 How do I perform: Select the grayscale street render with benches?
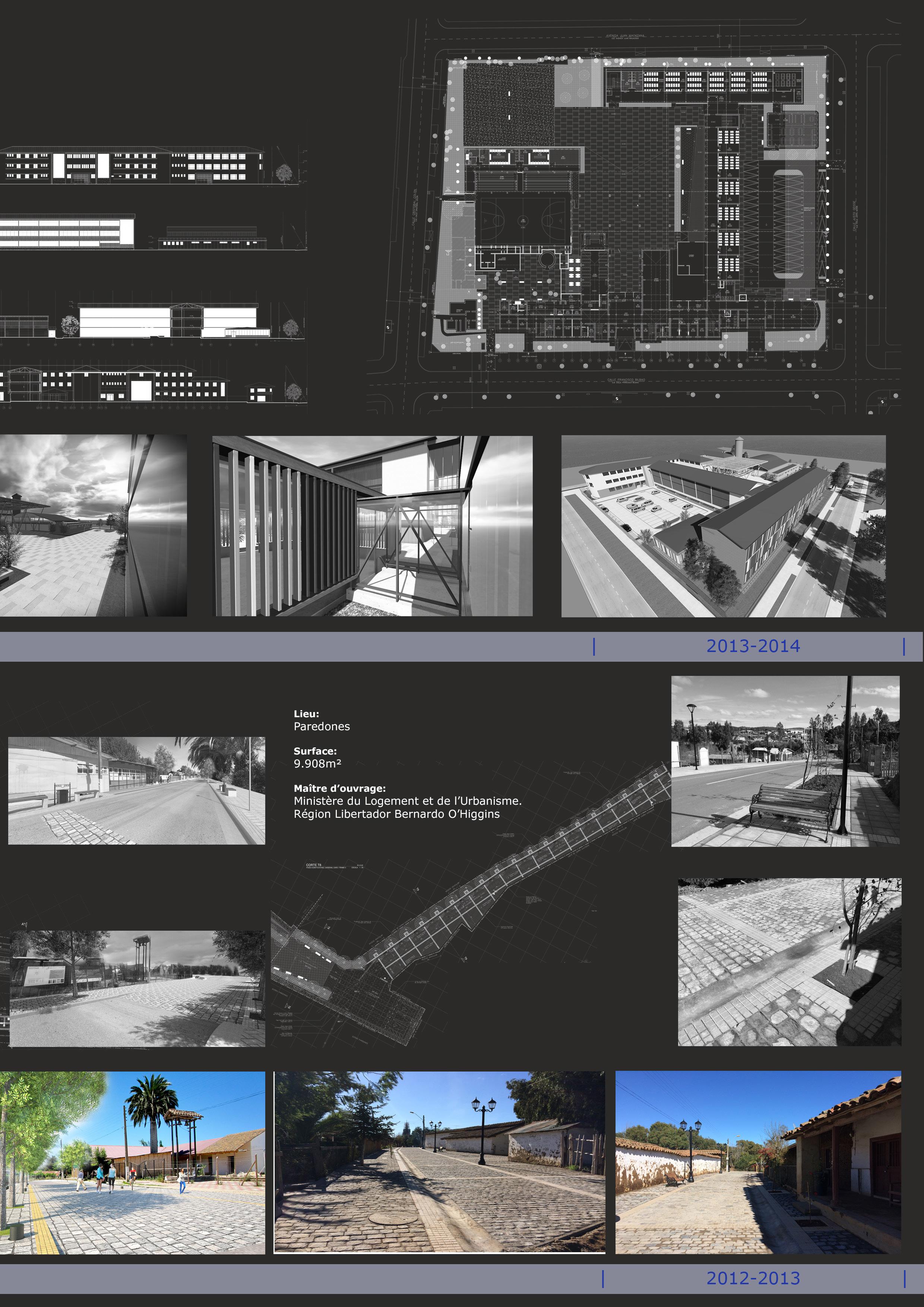tap(136, 790)
